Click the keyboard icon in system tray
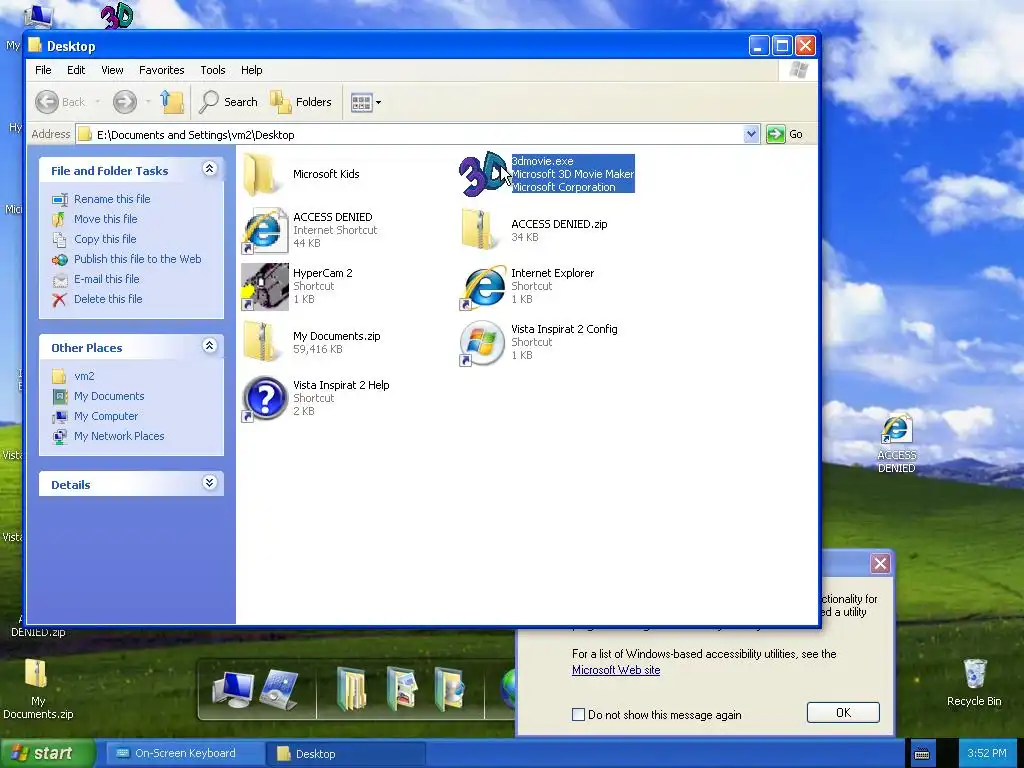Screen dimensions: 1024x768 (x=921, y=754)
